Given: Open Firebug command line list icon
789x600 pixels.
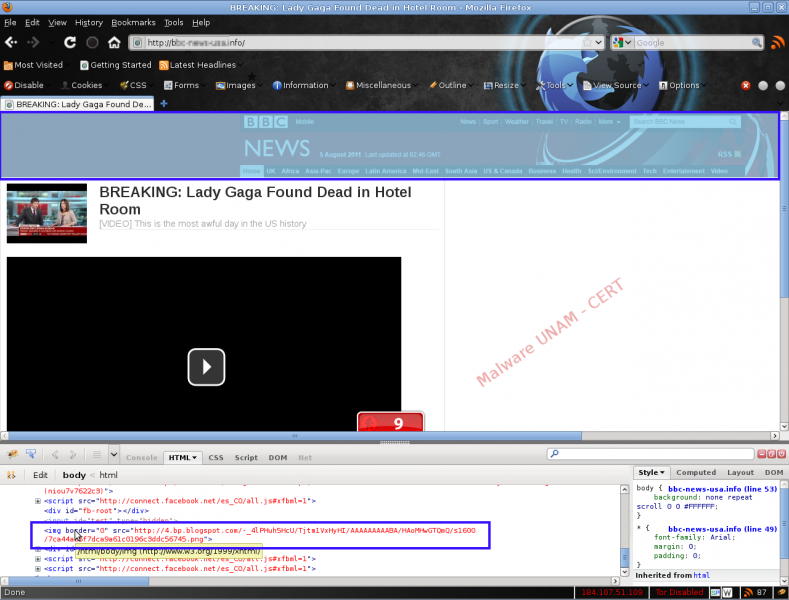Looking at the screenshot, I should pyautogui.click(x=97, y=455).
